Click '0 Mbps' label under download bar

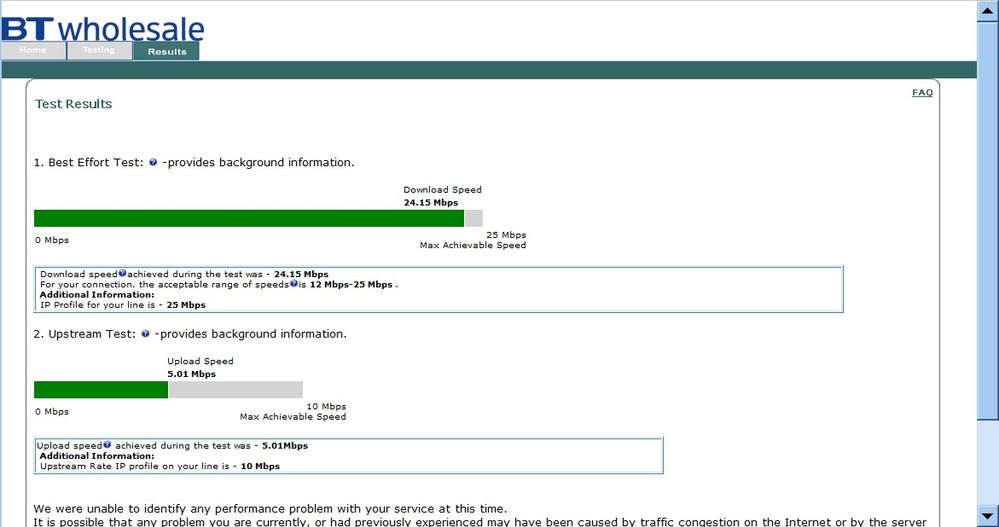pyautogui.click(x=52, y=240)
